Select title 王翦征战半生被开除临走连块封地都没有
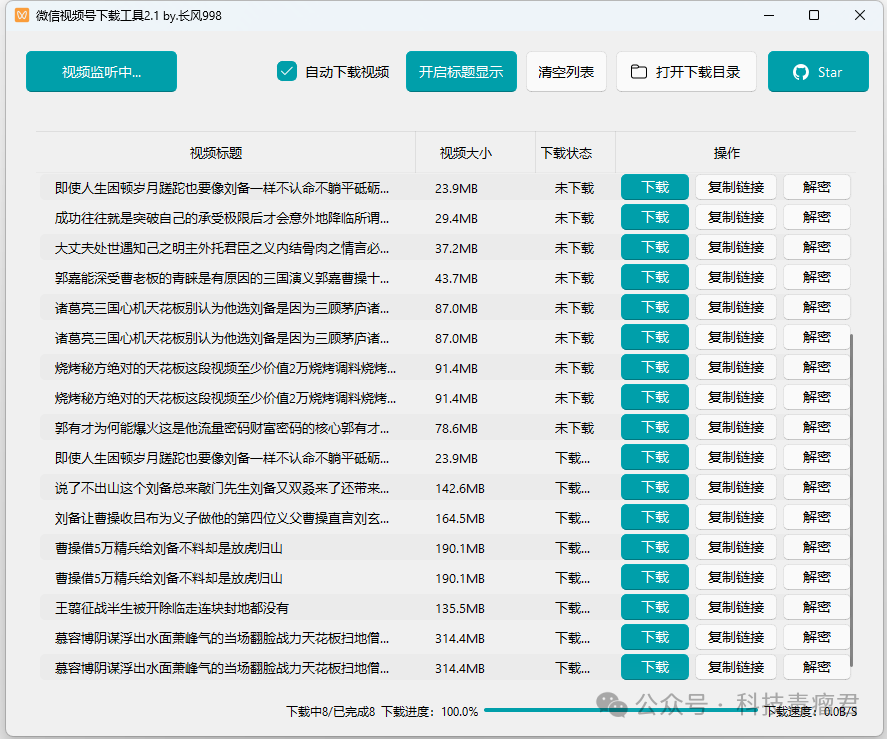This screenshot has height=739, width=887. 171,608
